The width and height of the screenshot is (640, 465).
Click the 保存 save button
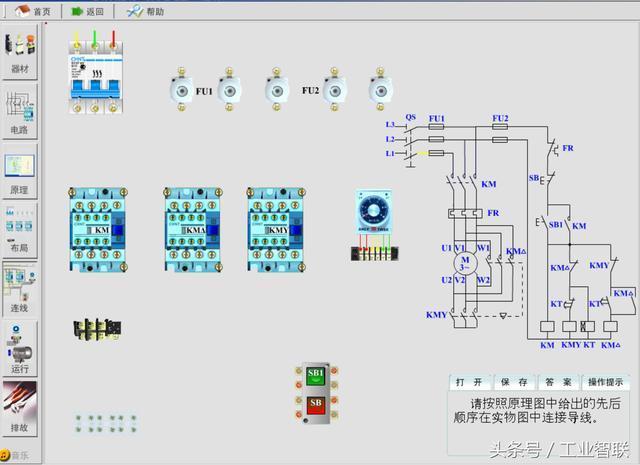pyautogui.click(x=514, y=382)
